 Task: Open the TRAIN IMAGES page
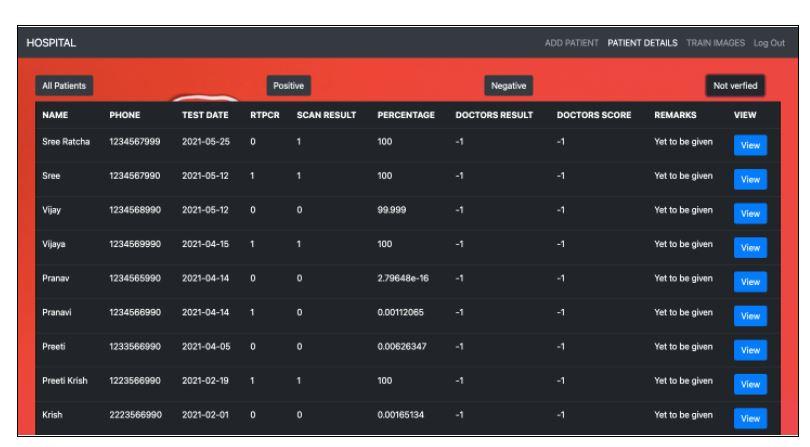pos(715,43)
